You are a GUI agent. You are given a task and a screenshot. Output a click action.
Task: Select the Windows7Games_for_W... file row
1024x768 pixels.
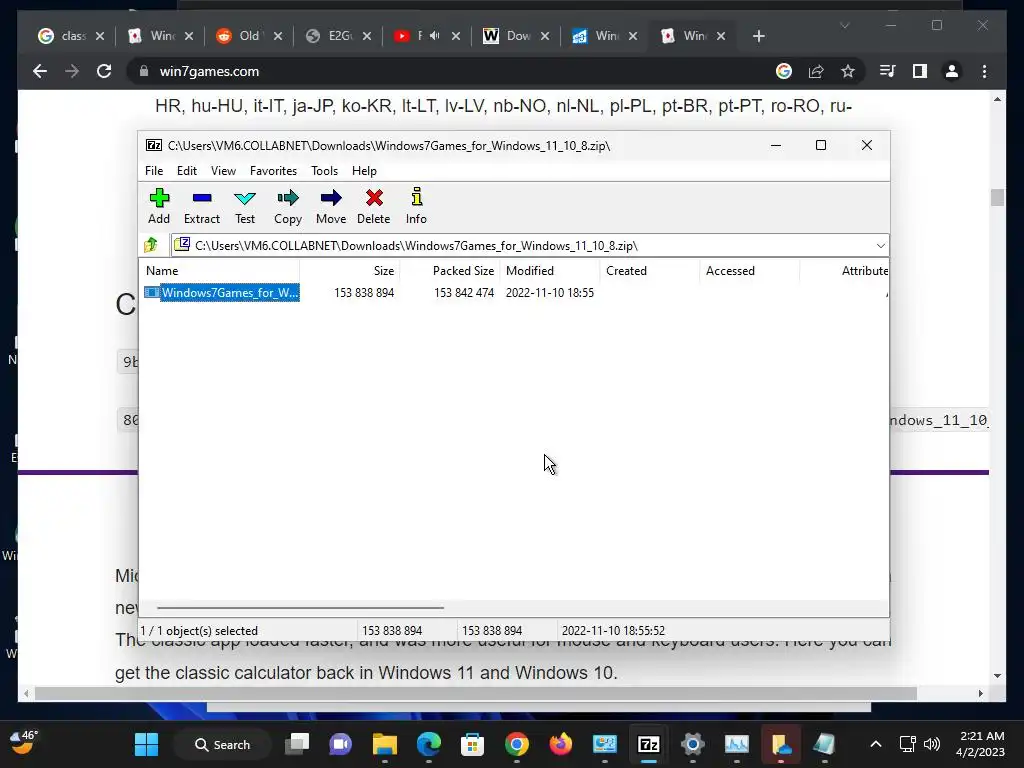click(222, 293)
